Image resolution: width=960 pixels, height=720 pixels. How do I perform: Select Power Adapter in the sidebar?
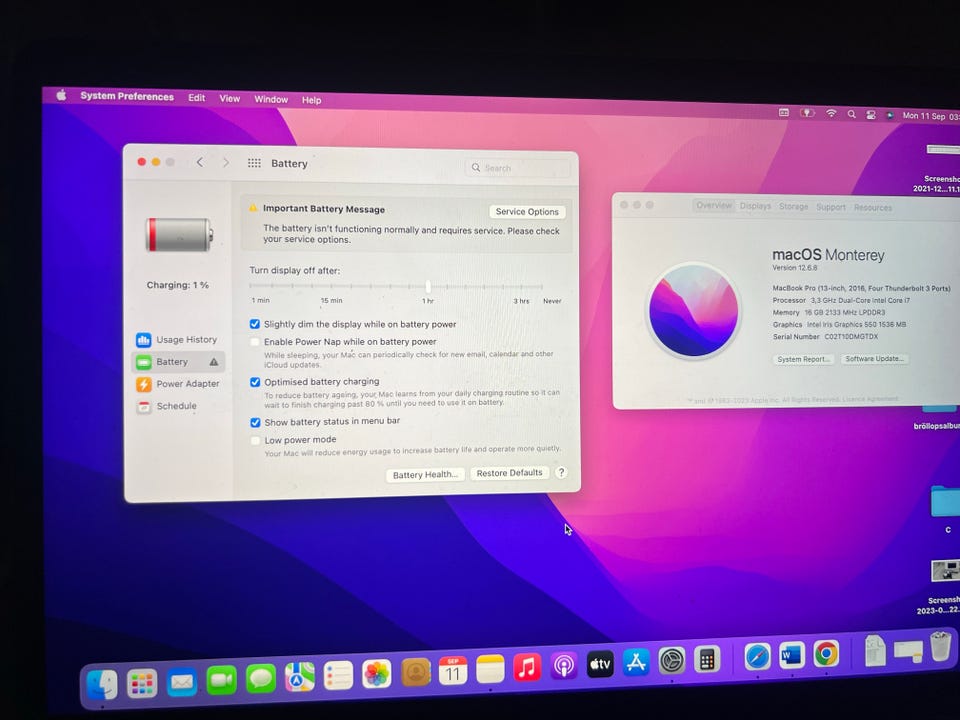pos(178,384)
